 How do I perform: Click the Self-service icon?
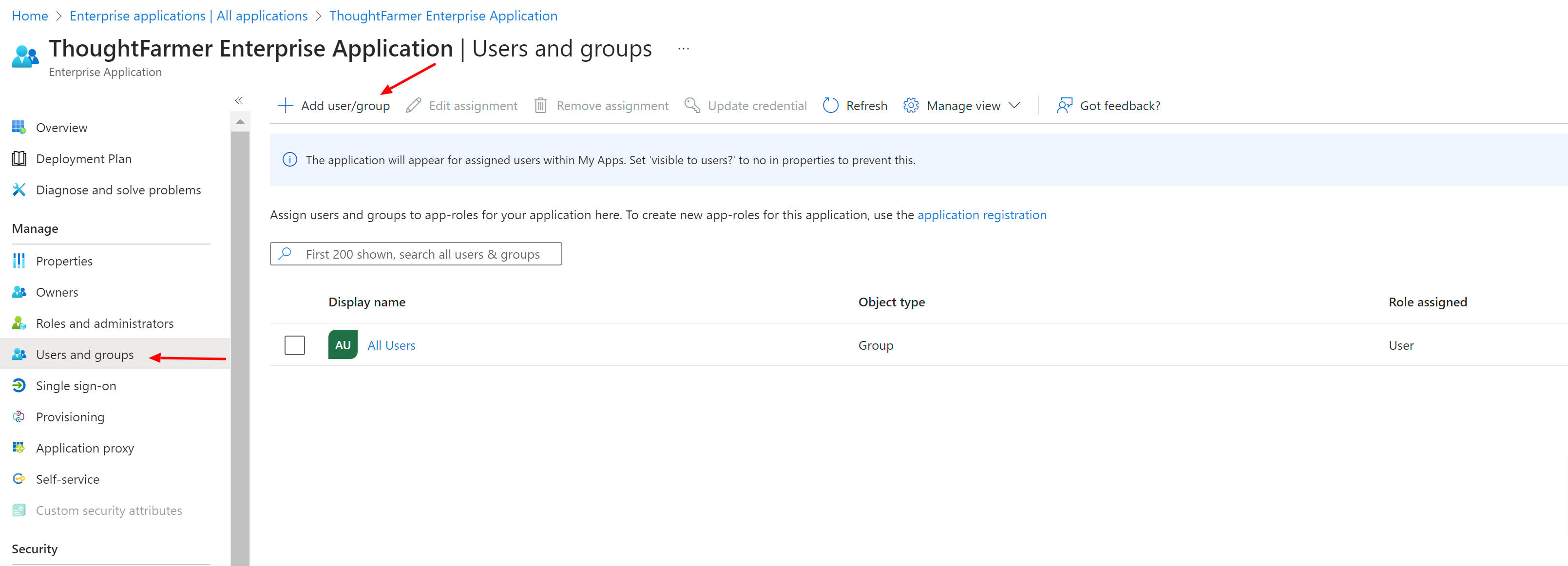[x=19, y=479]
